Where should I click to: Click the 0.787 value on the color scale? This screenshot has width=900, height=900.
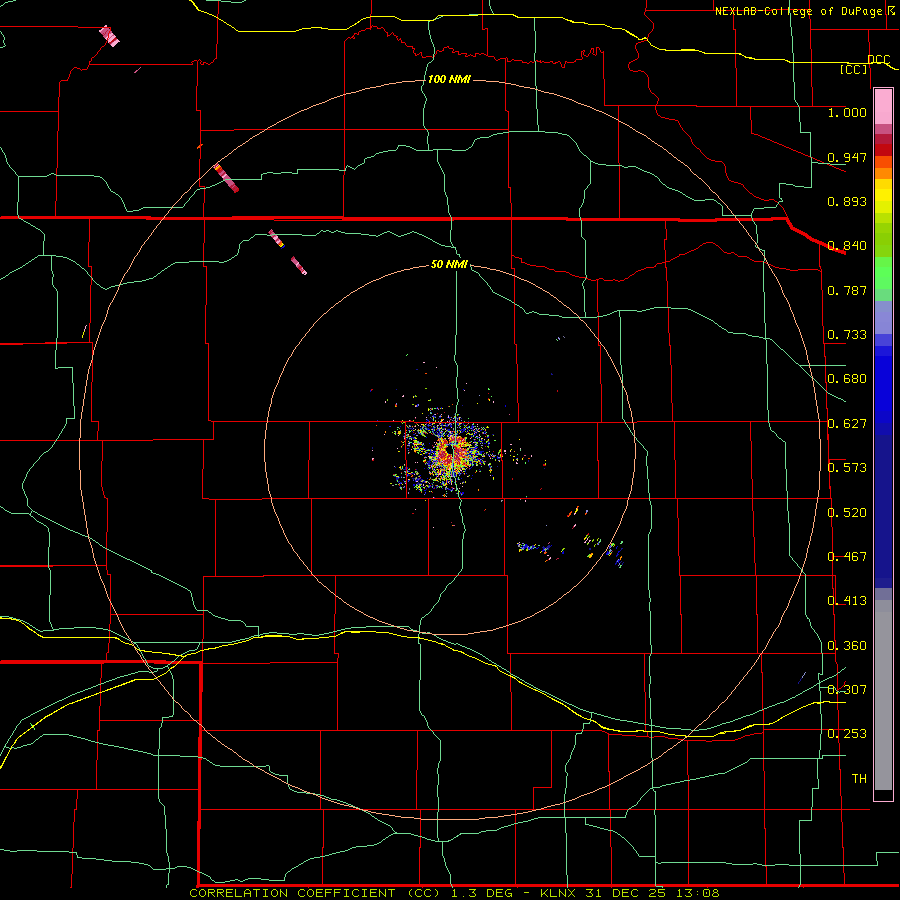tap(847, 290)
